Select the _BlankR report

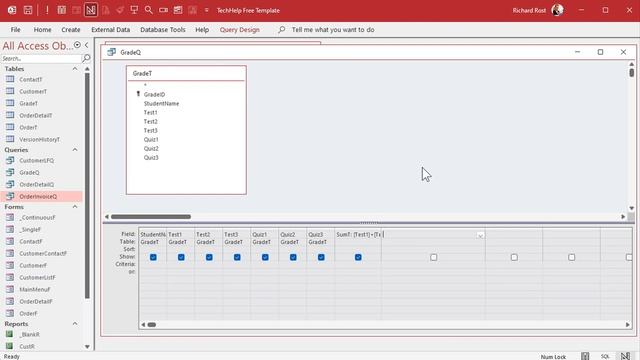30,334
